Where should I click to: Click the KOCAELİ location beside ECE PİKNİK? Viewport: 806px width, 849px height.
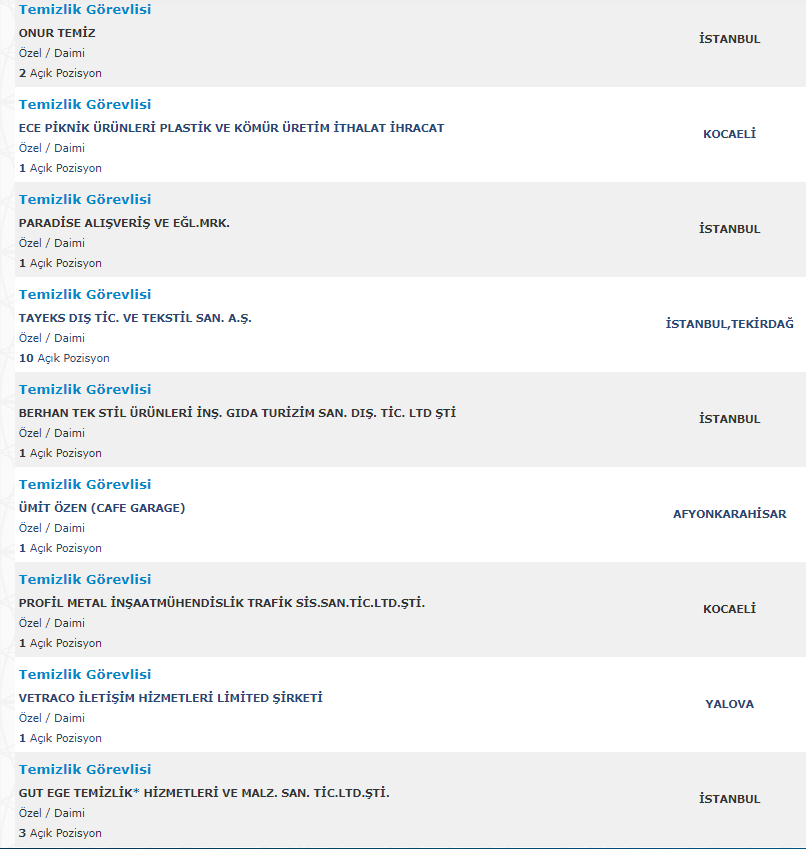[729, 134]
